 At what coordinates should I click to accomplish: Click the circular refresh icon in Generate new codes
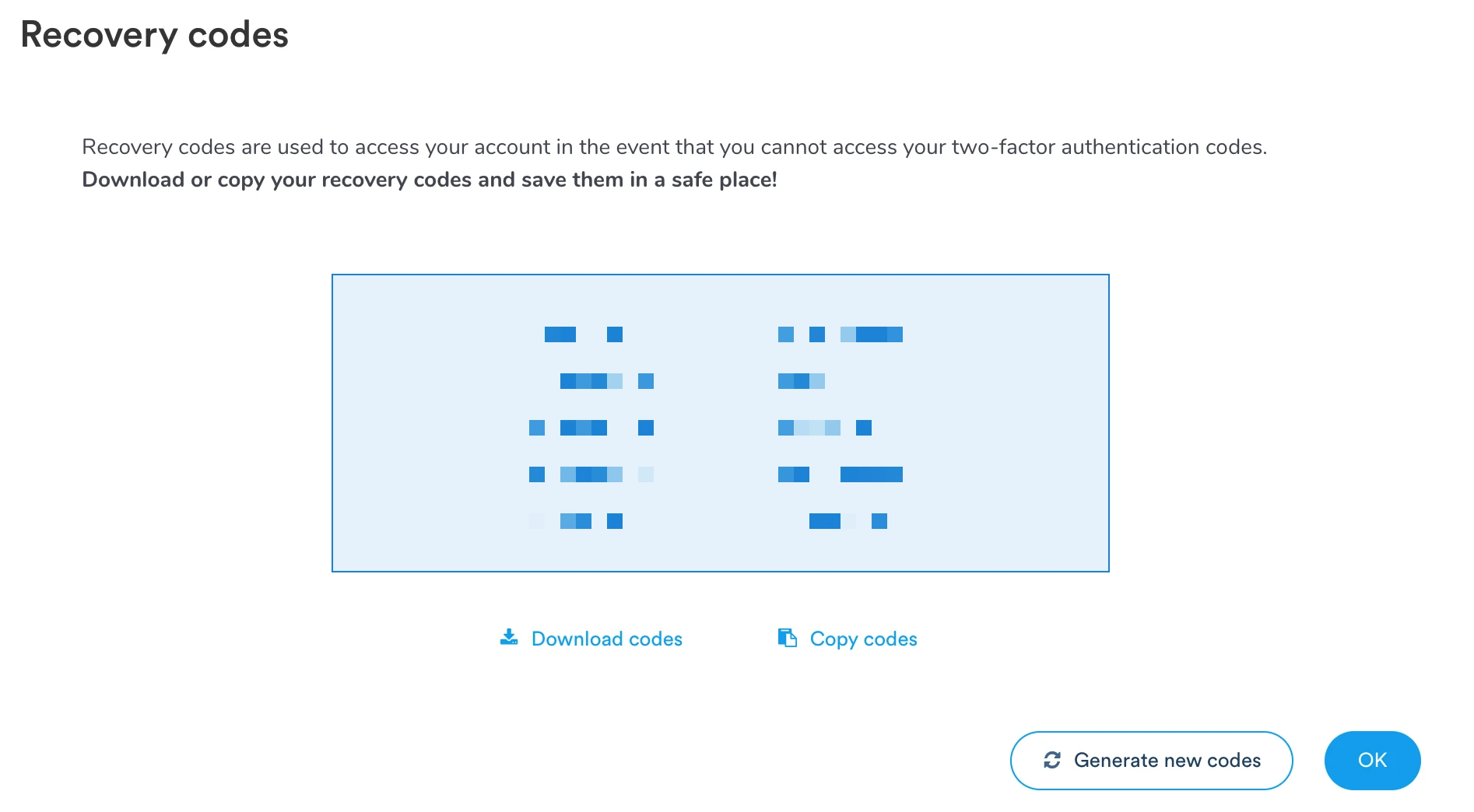[1053, 760]
